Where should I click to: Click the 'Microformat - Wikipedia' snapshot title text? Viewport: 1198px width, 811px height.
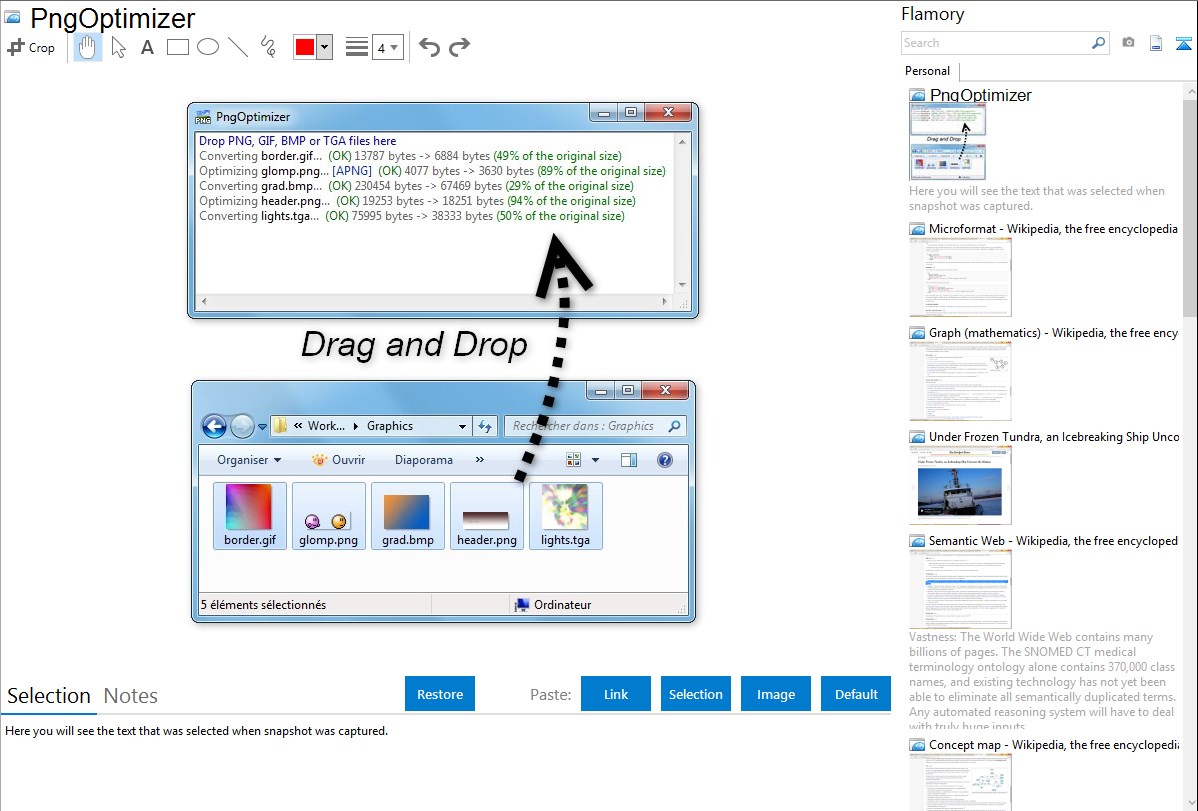[x=1053, y=229]
